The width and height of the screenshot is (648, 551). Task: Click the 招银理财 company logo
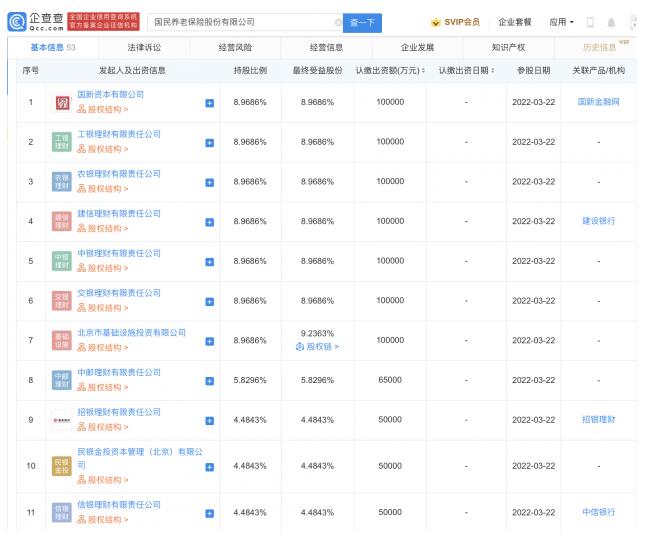61,419
